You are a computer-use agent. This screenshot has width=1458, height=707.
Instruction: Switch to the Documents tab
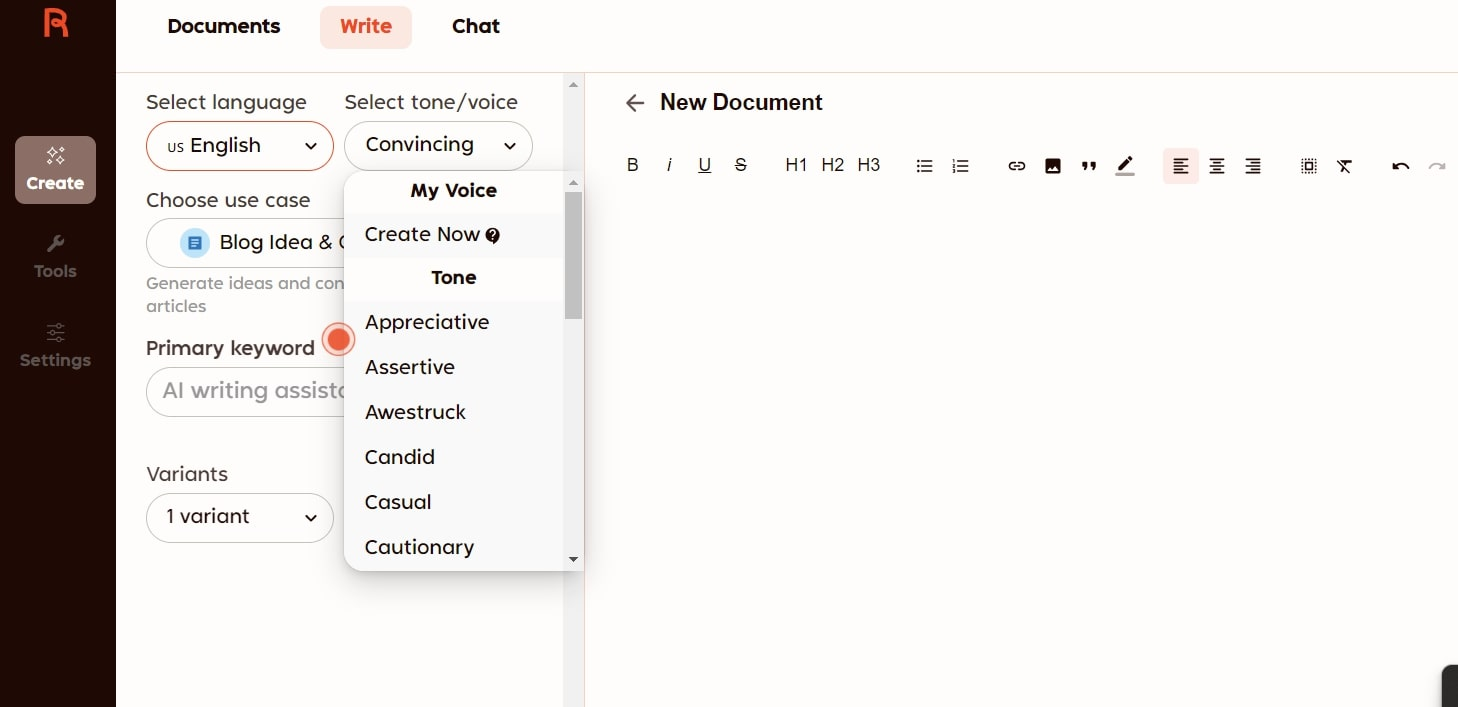point(224,27)
